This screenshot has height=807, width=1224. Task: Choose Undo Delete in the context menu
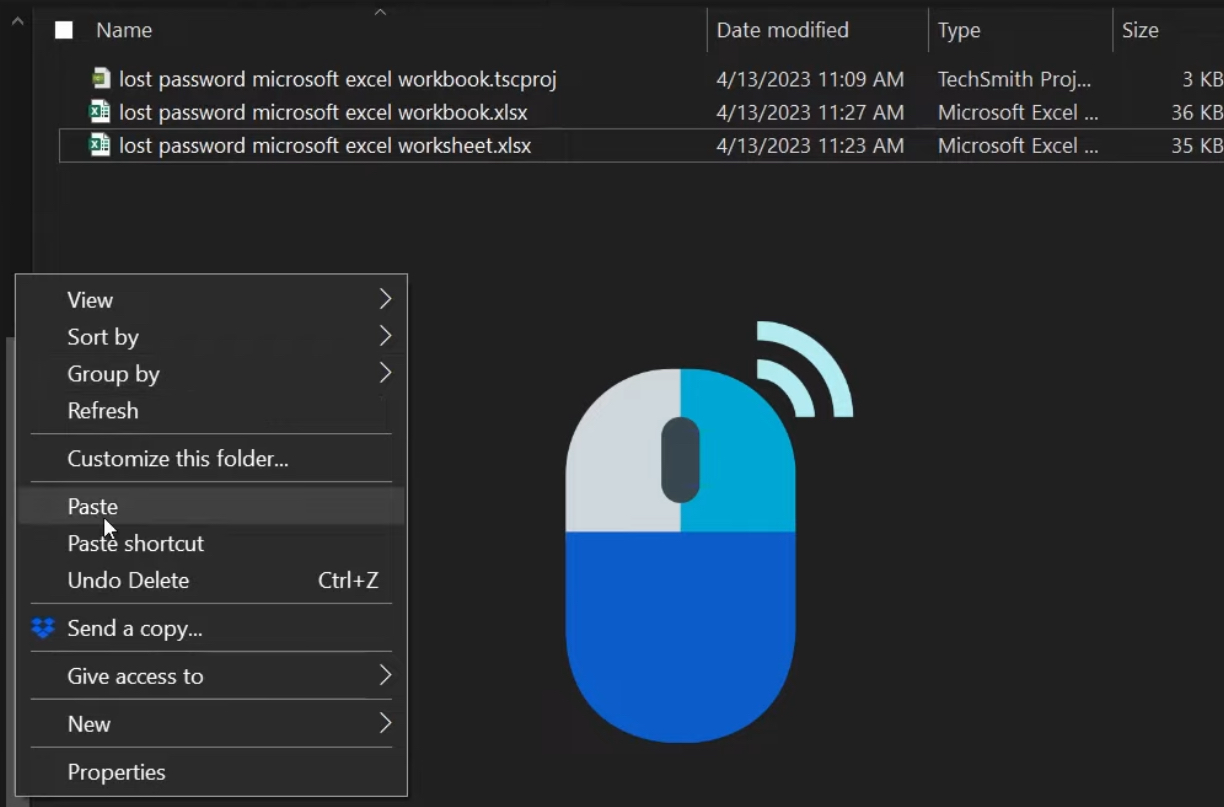(212, 580)
